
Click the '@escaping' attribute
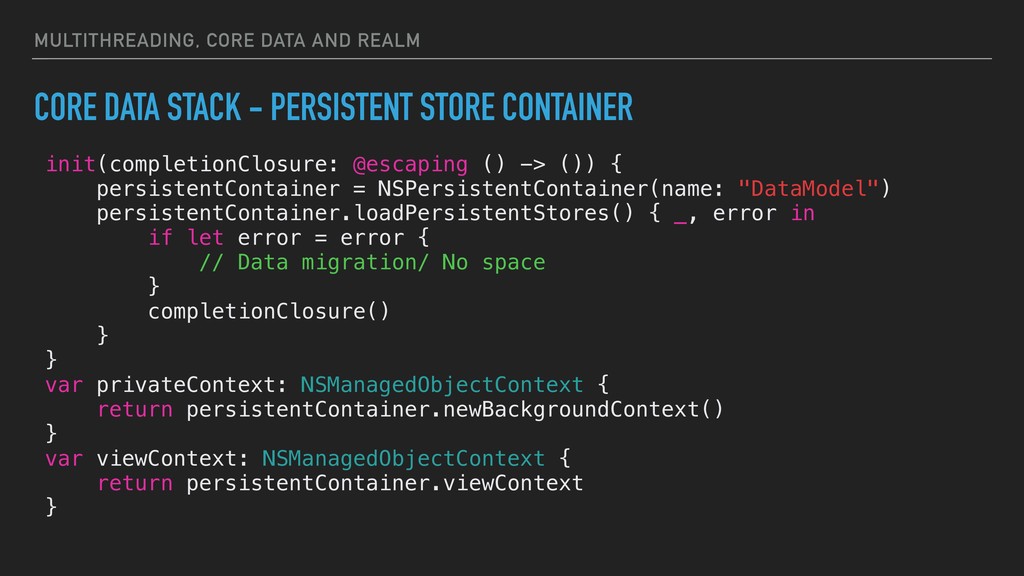[x=410, y=165]
